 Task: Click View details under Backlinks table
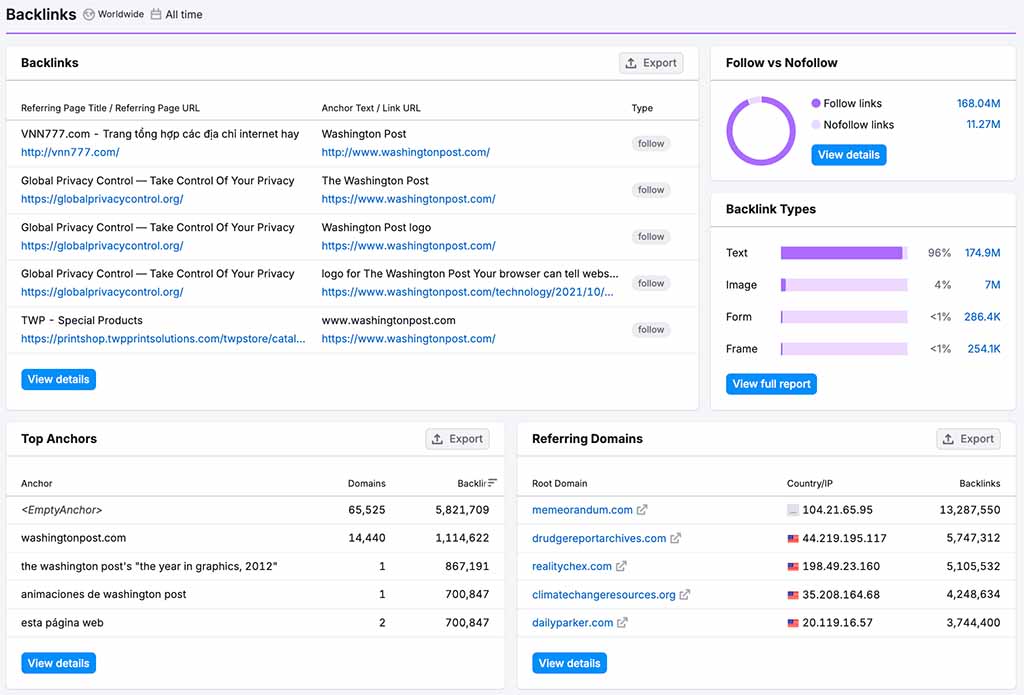pyautogui.click(x=58, y=380)
